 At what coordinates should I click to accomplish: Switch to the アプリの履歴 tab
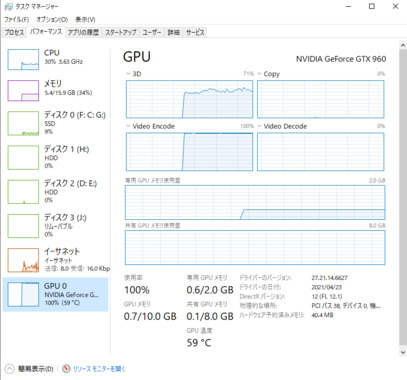click(x=83, y=32)
